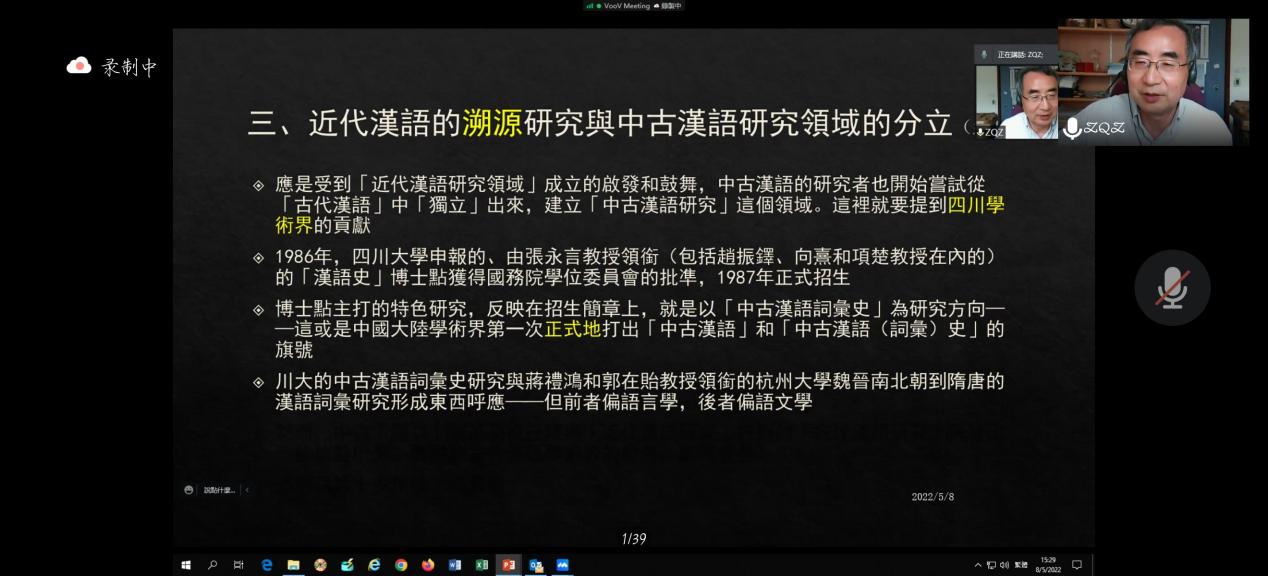Launch Google Chrome from the taskbar
This screenshot has height=576, width=1268.
coord(401,565)
